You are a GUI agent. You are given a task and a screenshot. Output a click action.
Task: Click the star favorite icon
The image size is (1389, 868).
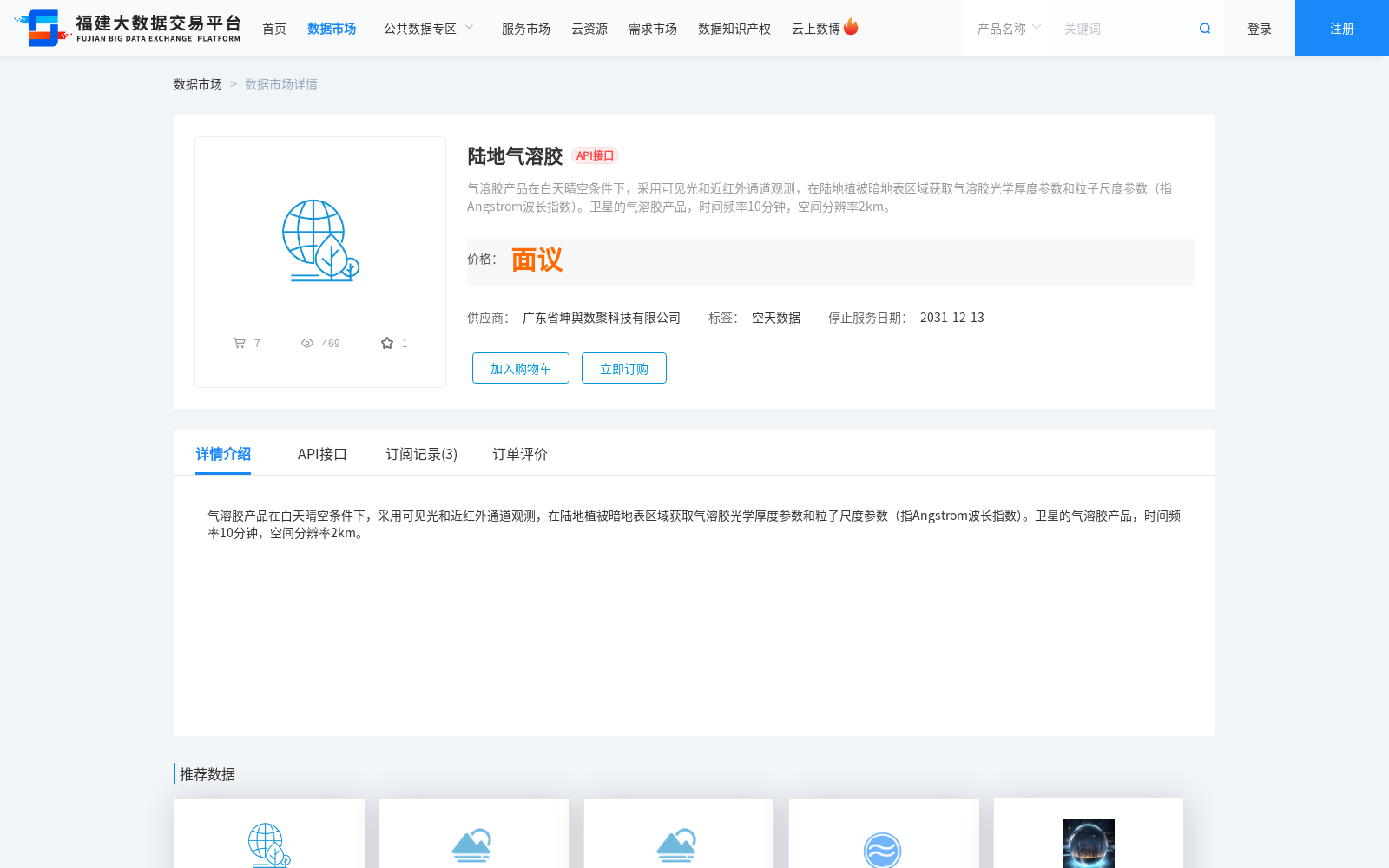387,343
